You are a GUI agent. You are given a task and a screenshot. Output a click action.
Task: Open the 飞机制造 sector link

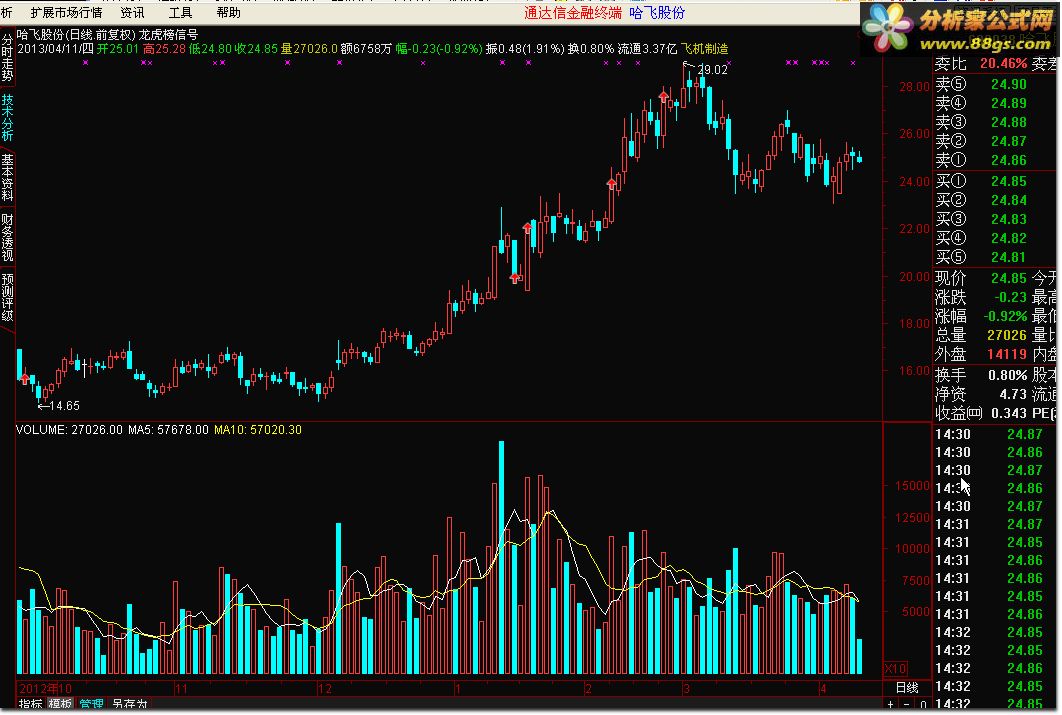tap(704, 49)
